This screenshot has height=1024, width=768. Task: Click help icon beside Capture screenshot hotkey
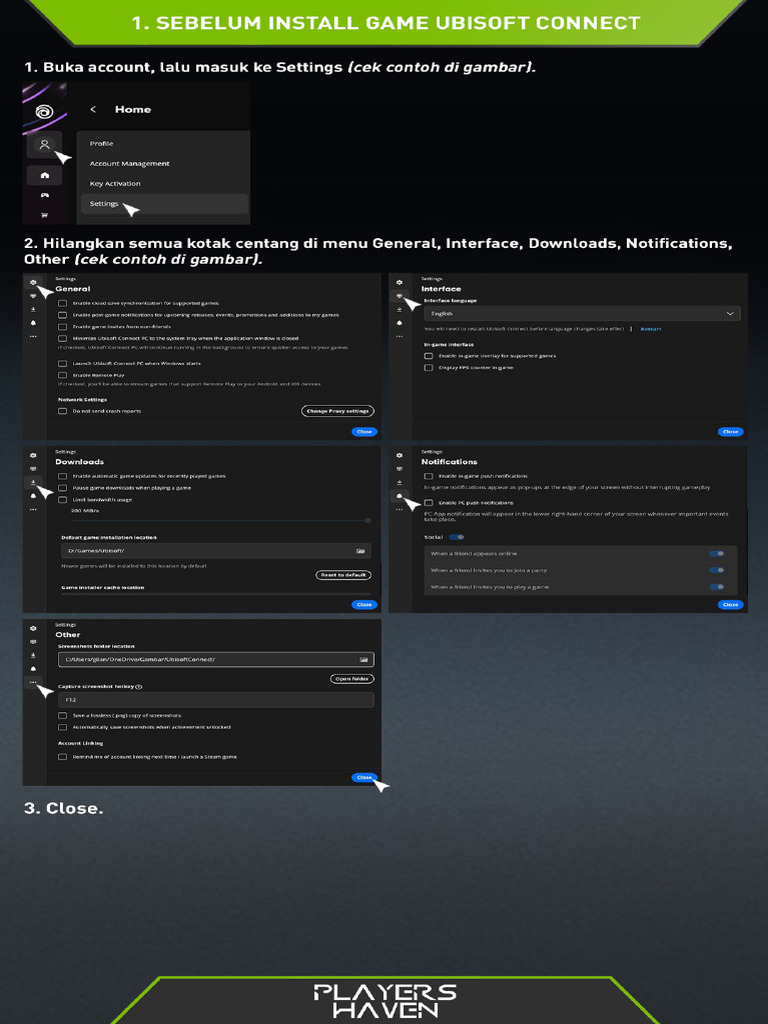coord(139,687)
